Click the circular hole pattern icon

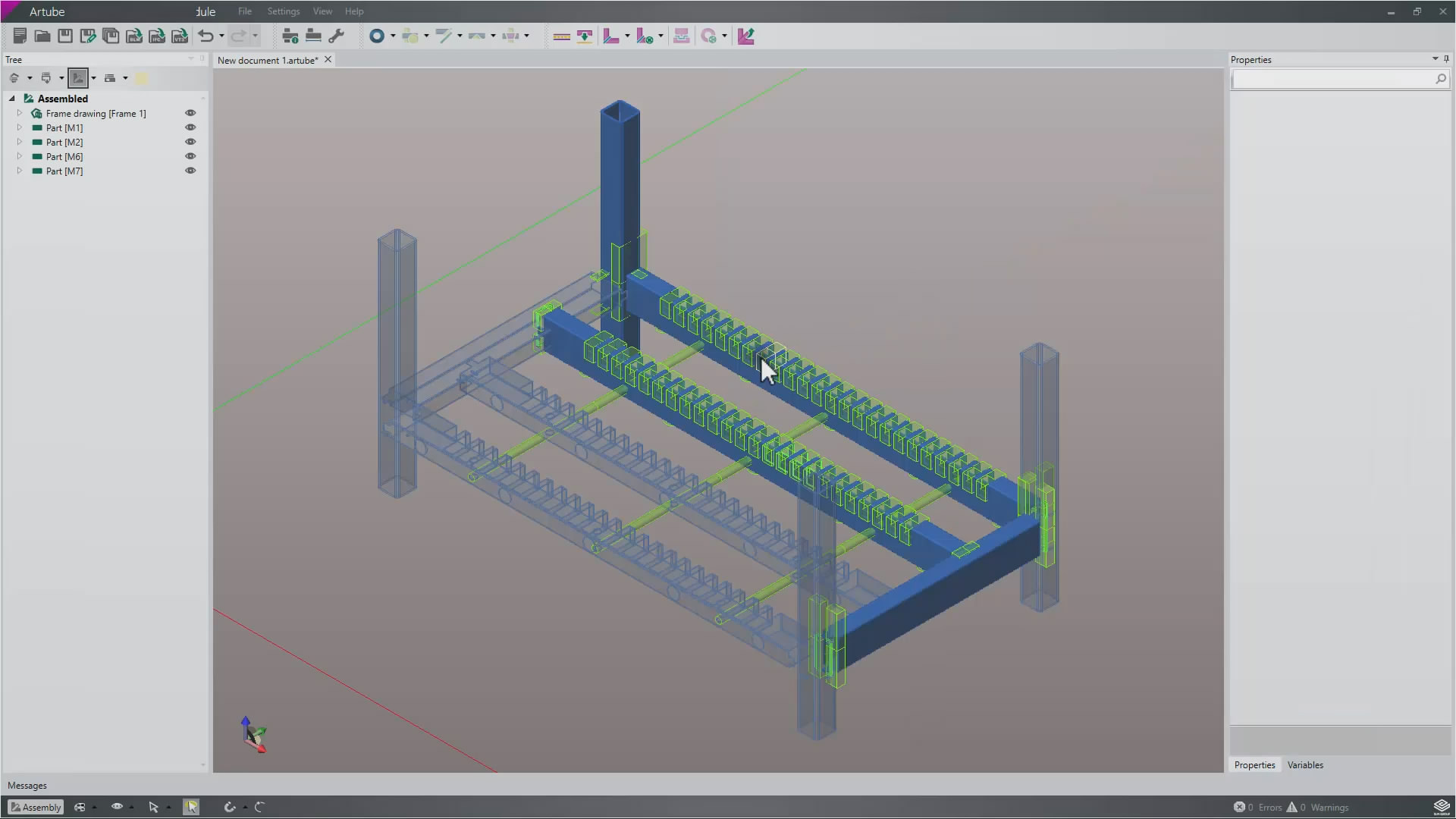coord(709,36)
